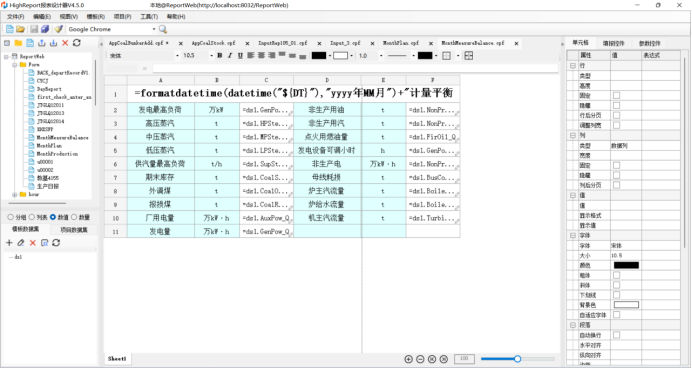The height and width of the screenshot is (368, 692).
Task: Click the merge cells icon in format toolbar
Action: point(469,56)
